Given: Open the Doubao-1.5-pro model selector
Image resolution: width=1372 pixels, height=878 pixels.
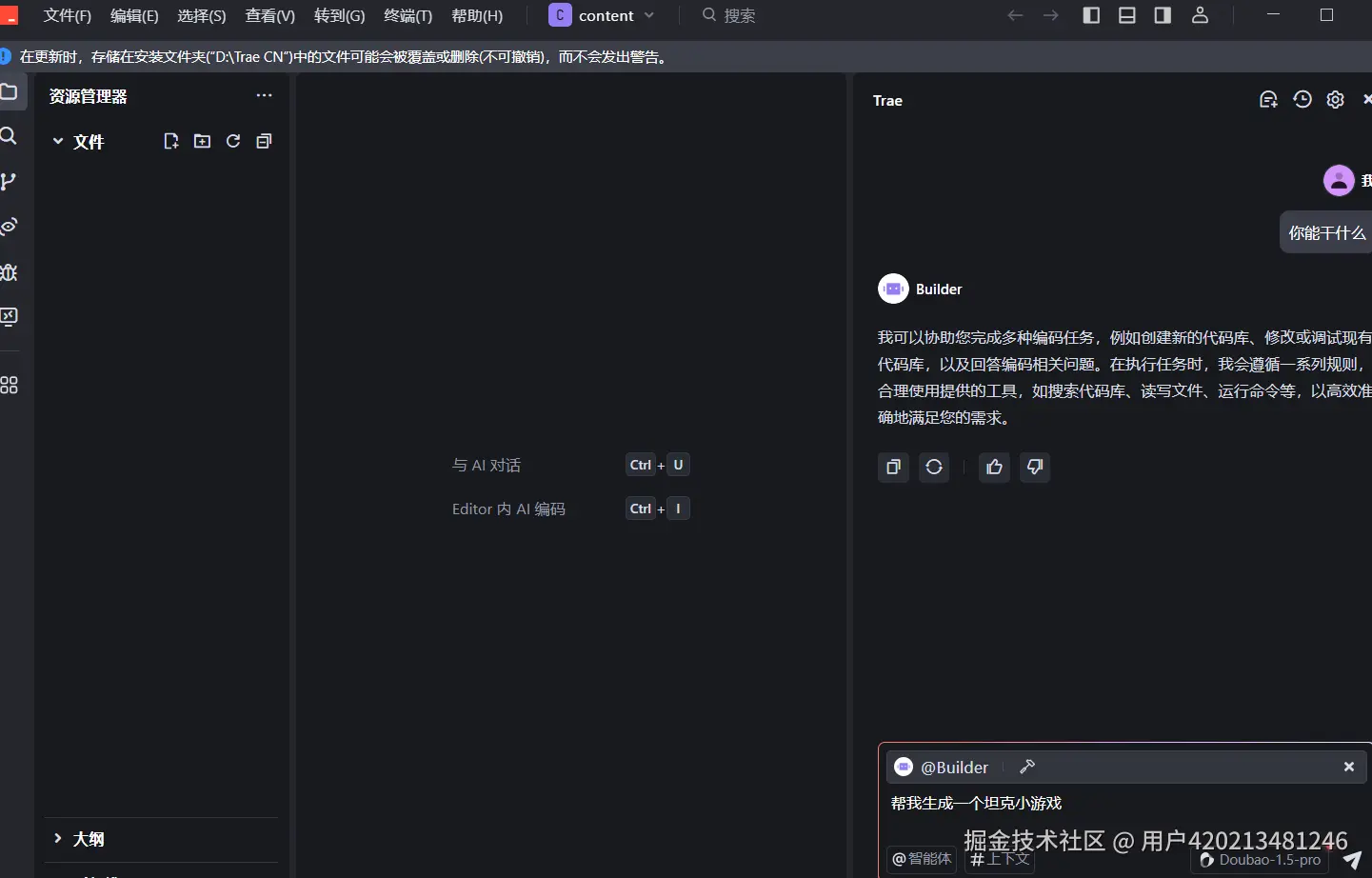Looking at the screenshot, I should (1260, 860).
